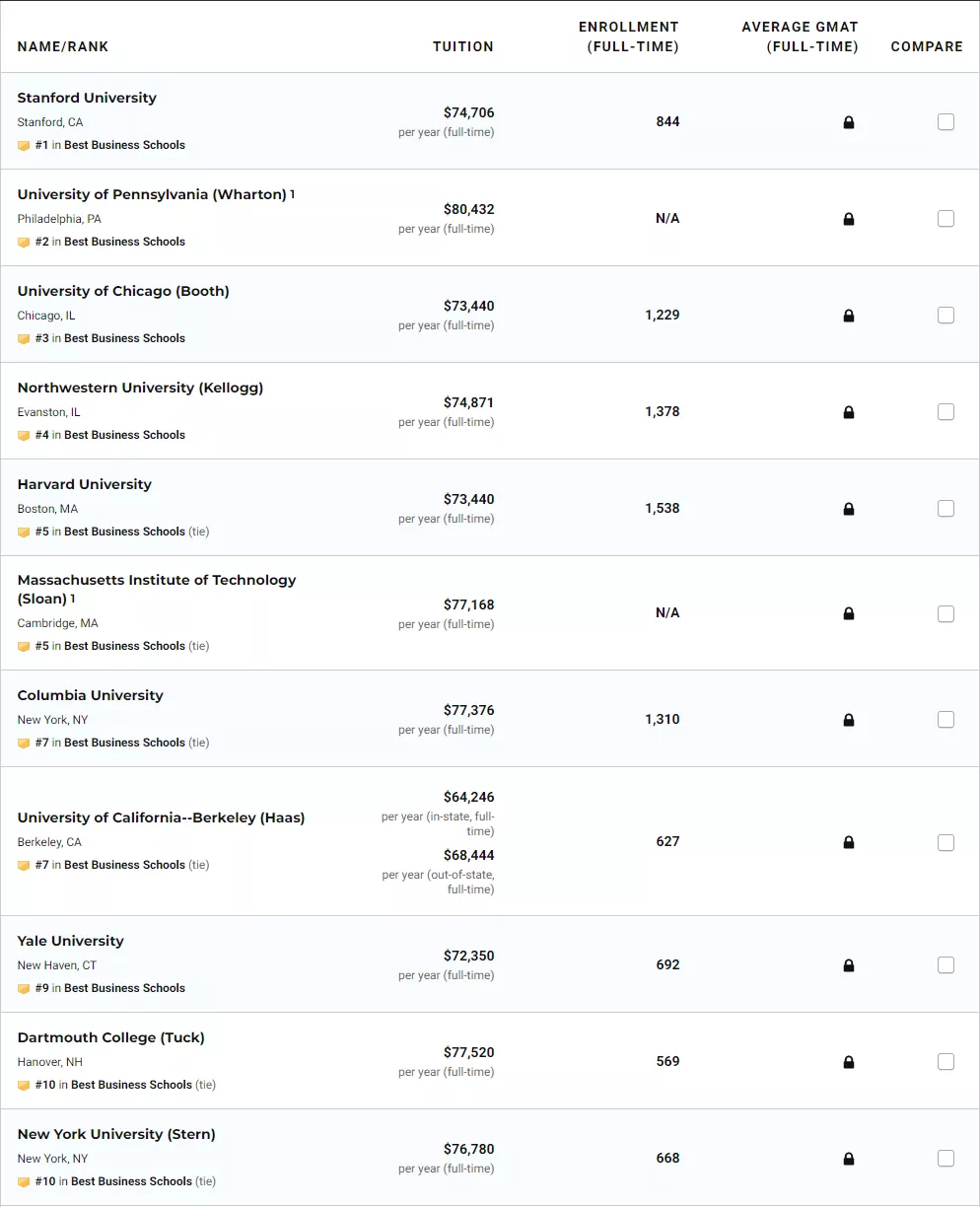
Task: Click the GMAT lock icon for Stanford University
Action: tap(848, 122)
